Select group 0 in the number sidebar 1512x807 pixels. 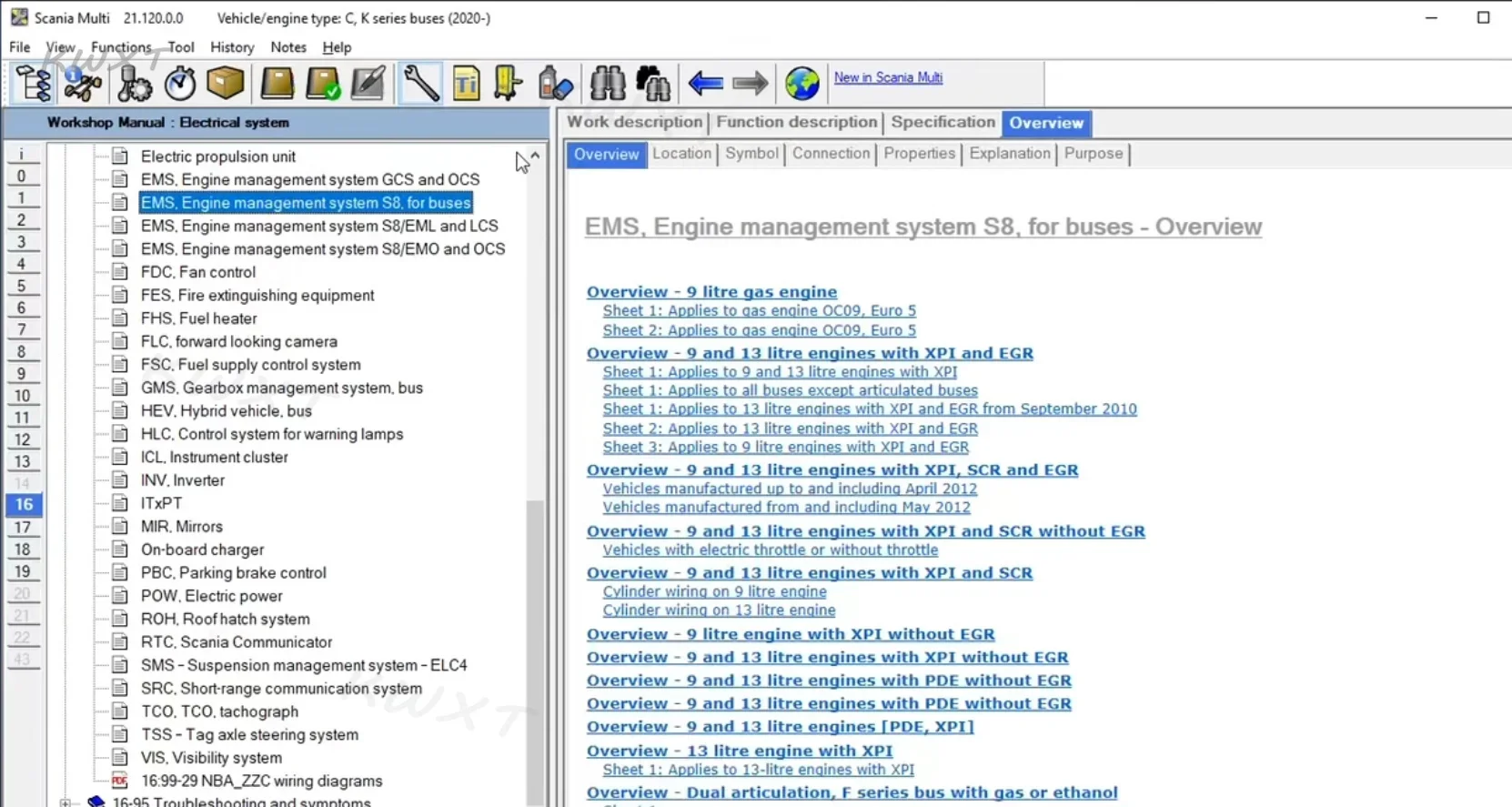click(22, 177)
